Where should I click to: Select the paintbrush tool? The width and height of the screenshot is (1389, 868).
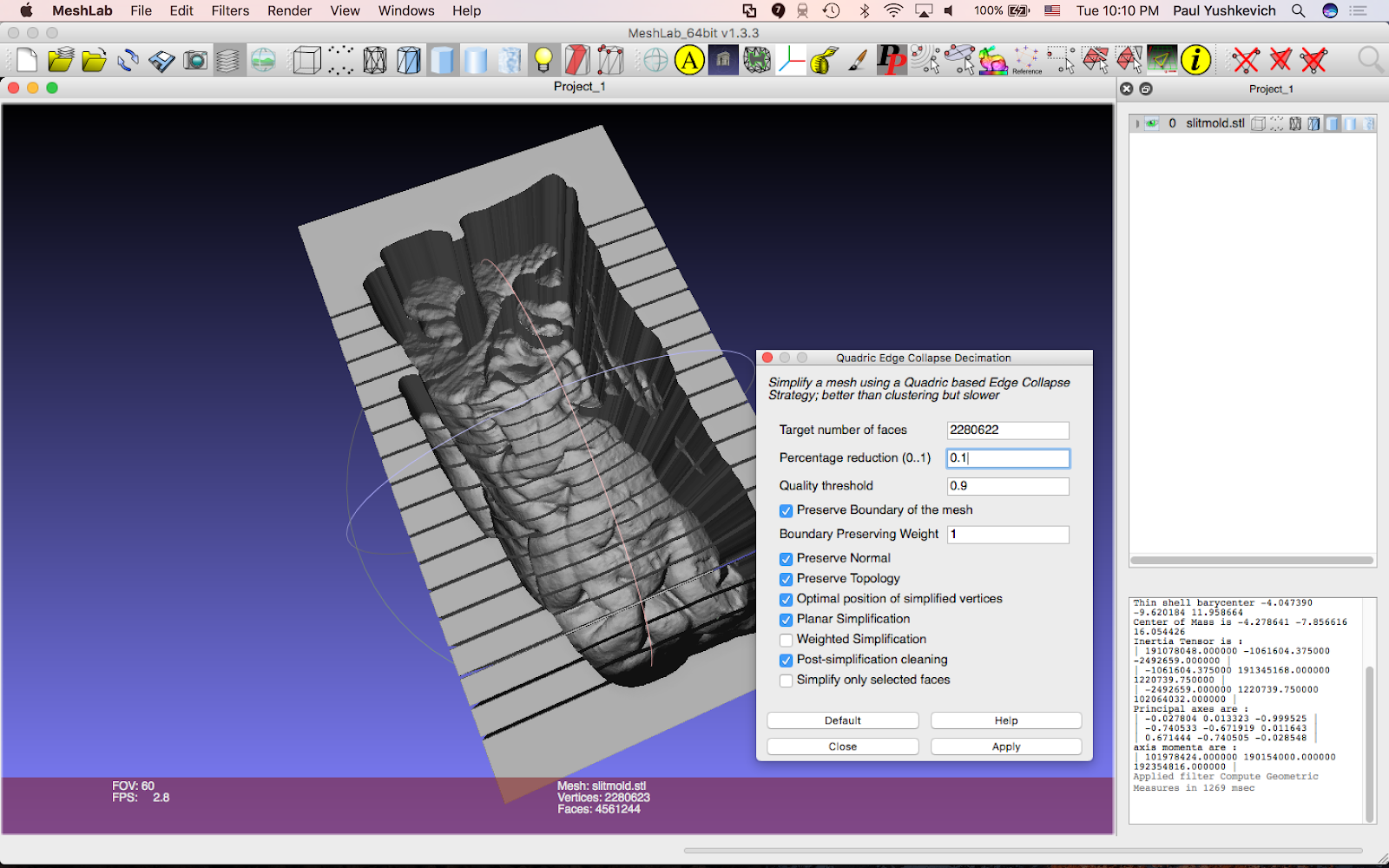tap(858, 60)
